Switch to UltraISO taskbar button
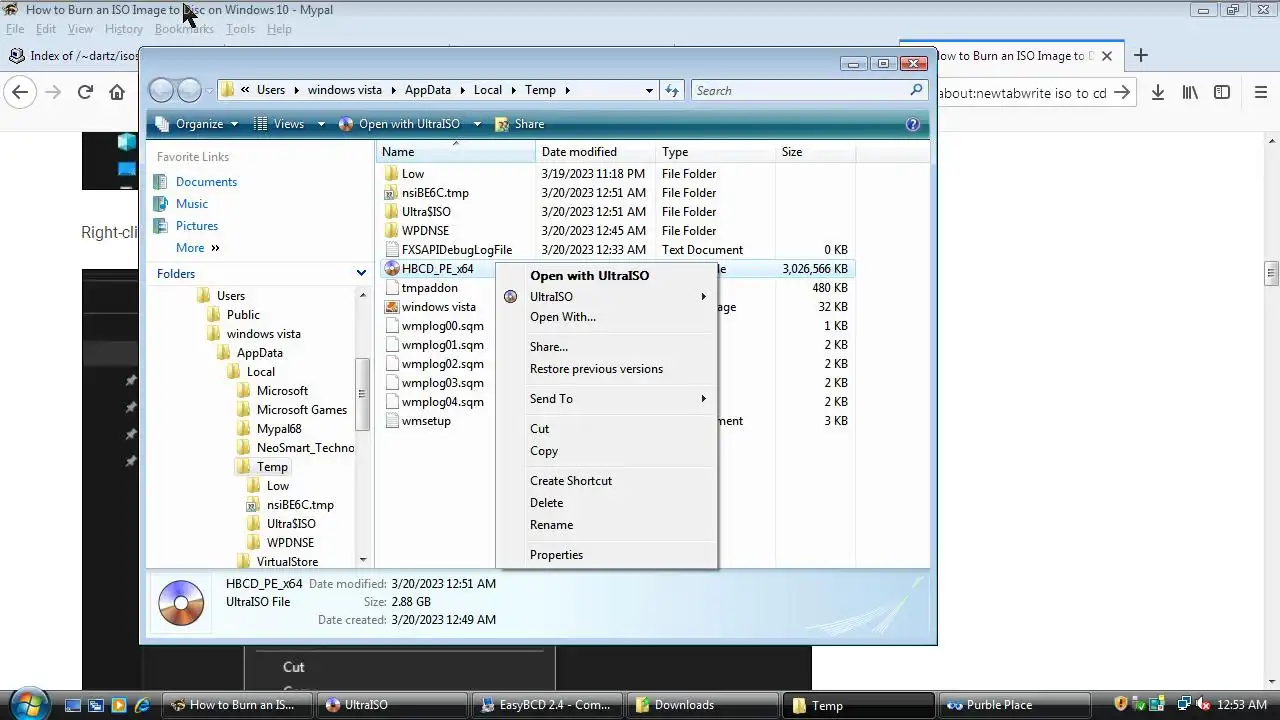 click(x=394, y=705)
